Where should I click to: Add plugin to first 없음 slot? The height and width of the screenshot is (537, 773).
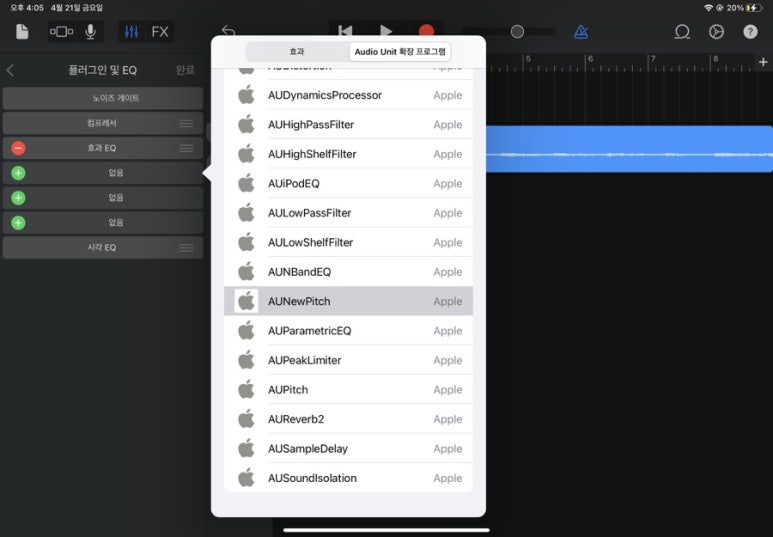tap(18, 173)
